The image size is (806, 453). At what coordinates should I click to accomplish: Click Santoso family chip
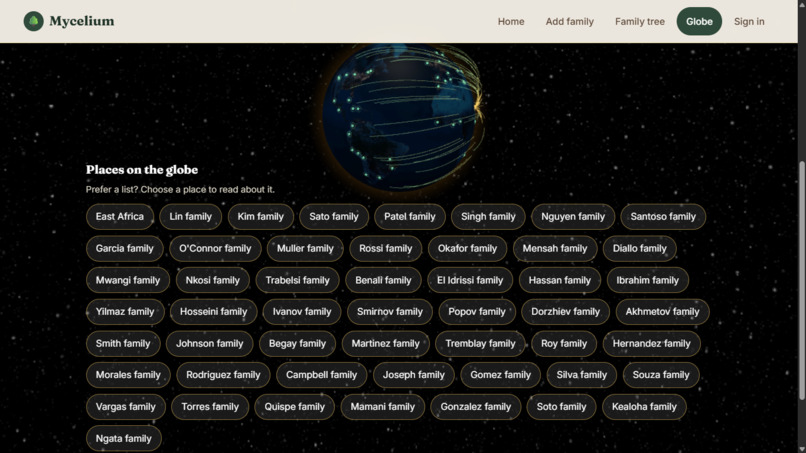[663, 216]
